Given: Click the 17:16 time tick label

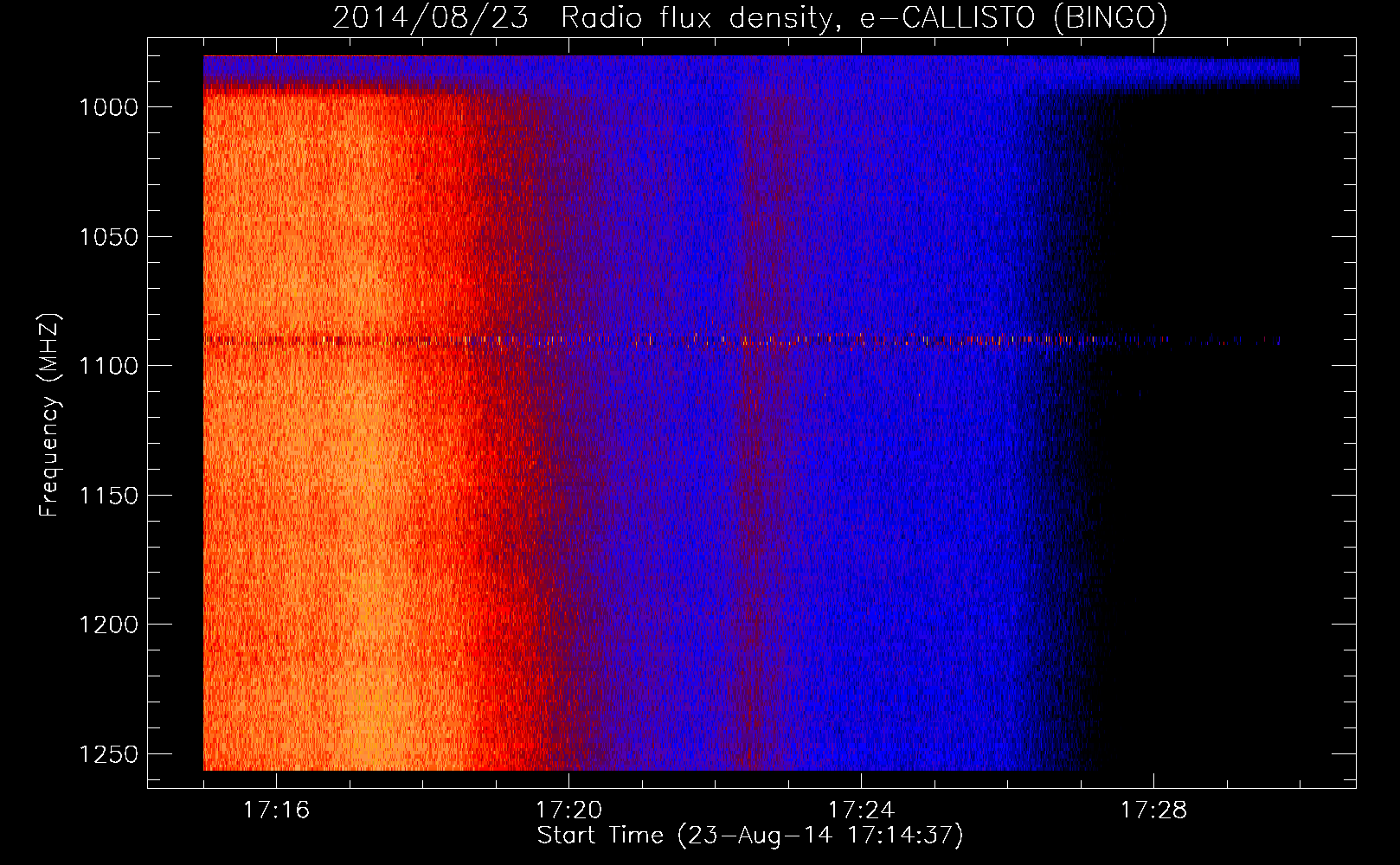Looking at the screenshot, I should coord(276,811).
